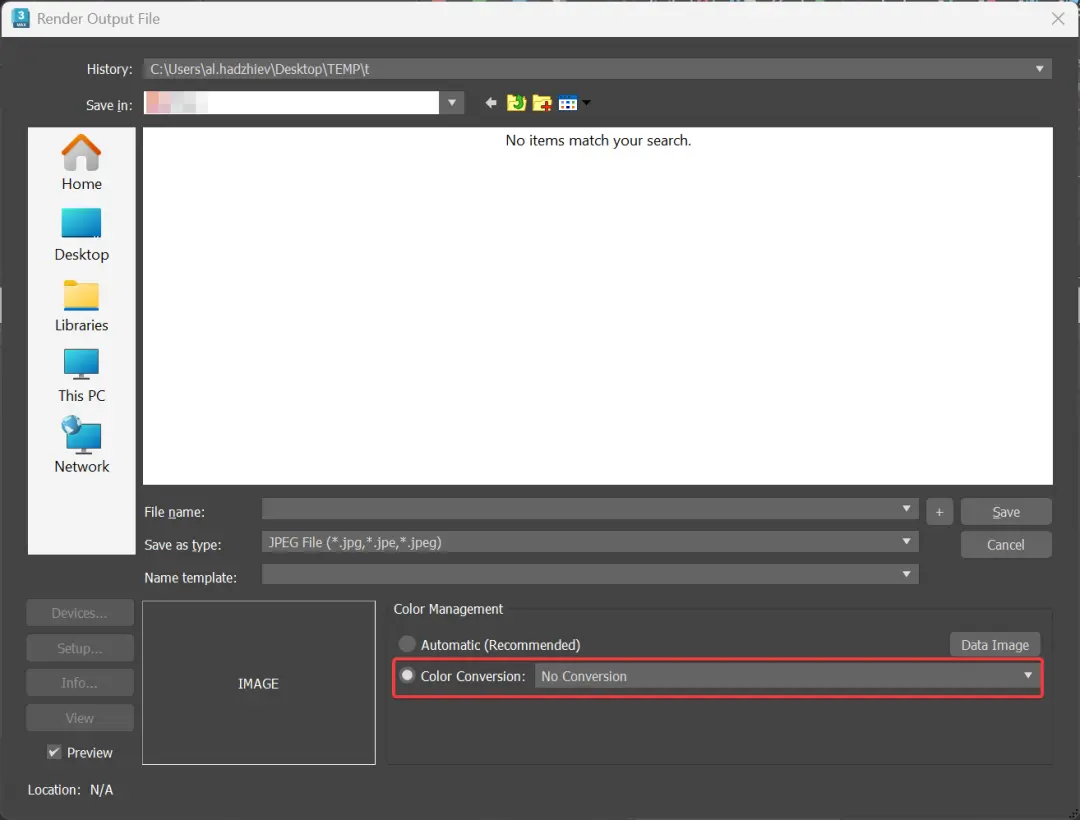Viewport: 1080px width, 820px height.
Task: Click the Setup... button
Action: tap(80, 648)
